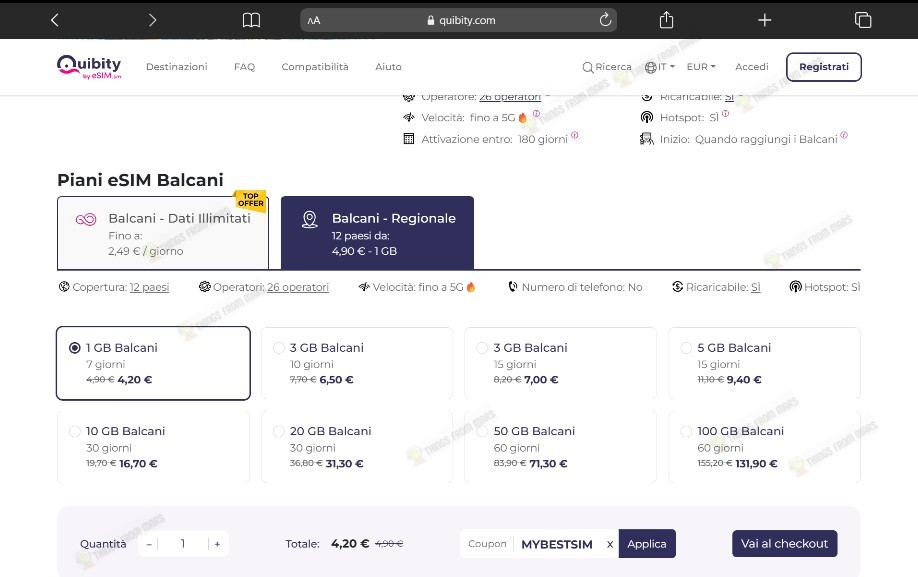Open the EUR currency dropdown
This screenshot has width=918, height=577.
(x=701, y=67)
